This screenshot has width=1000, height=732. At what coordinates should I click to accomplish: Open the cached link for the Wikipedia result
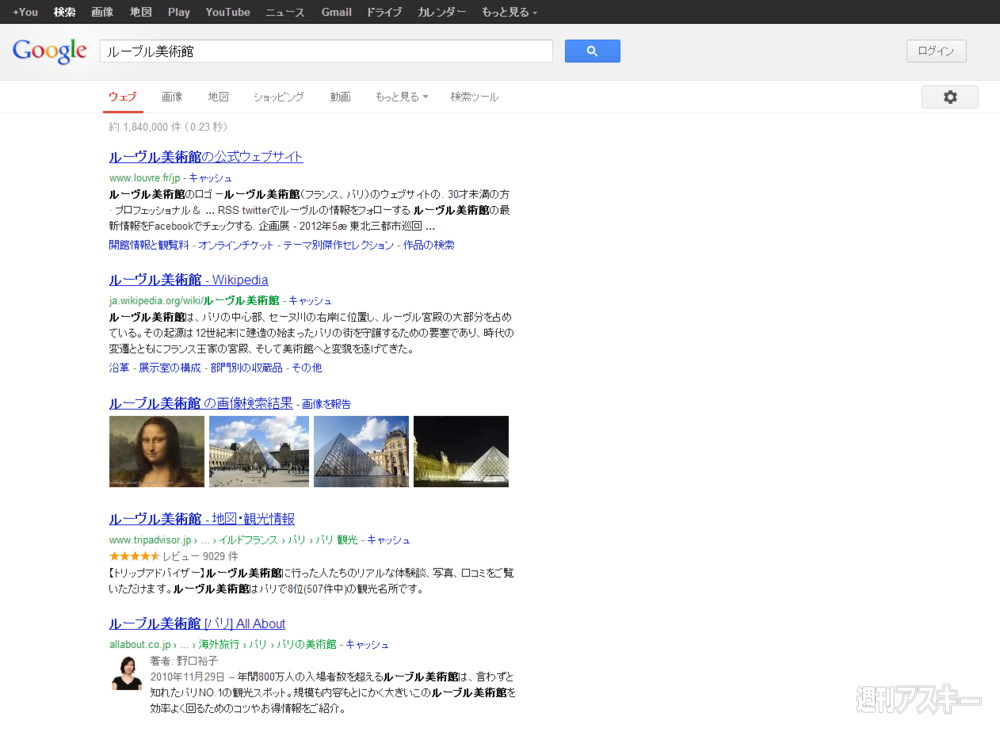pos(310,300)
